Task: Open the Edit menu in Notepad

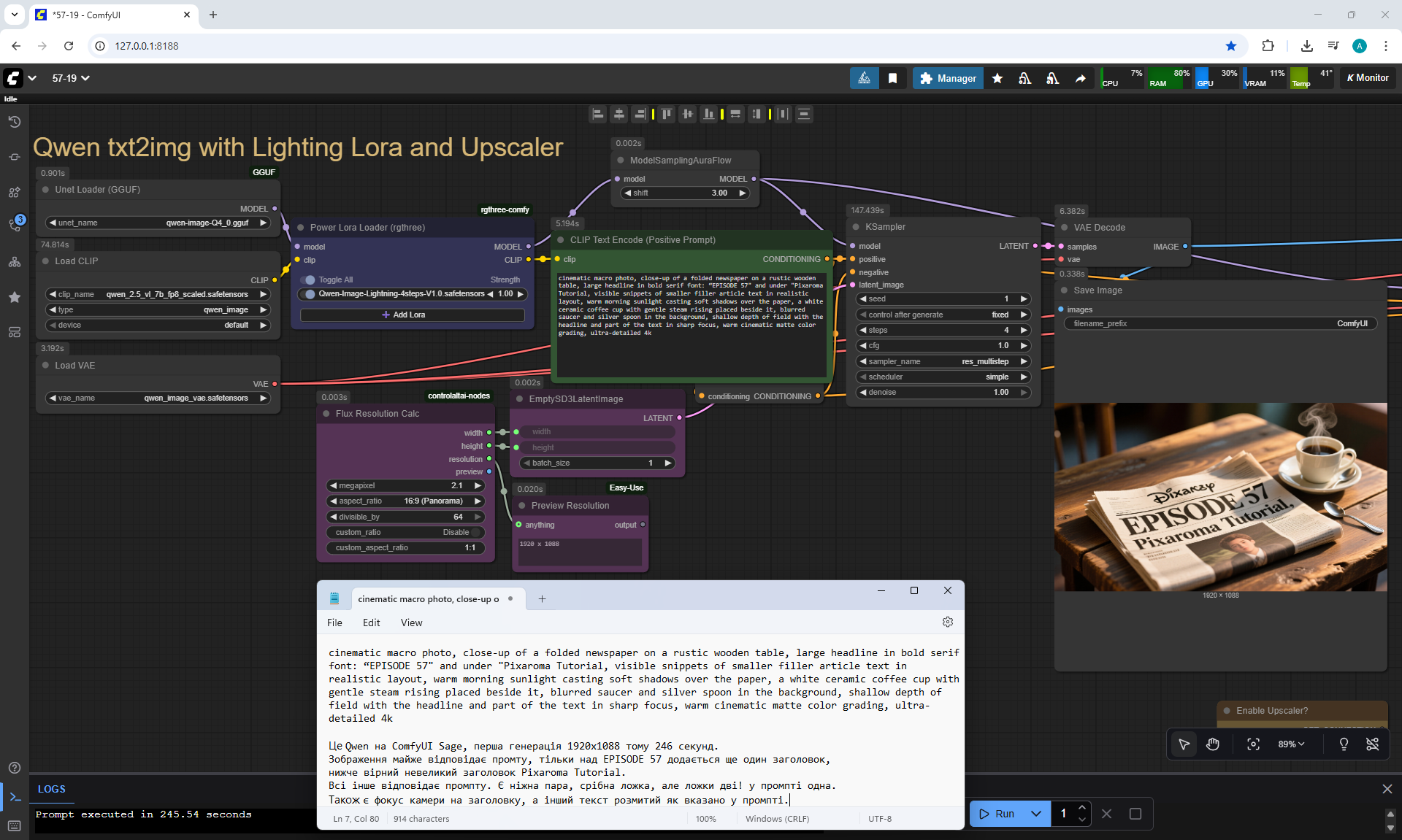Action: (371, 623)
